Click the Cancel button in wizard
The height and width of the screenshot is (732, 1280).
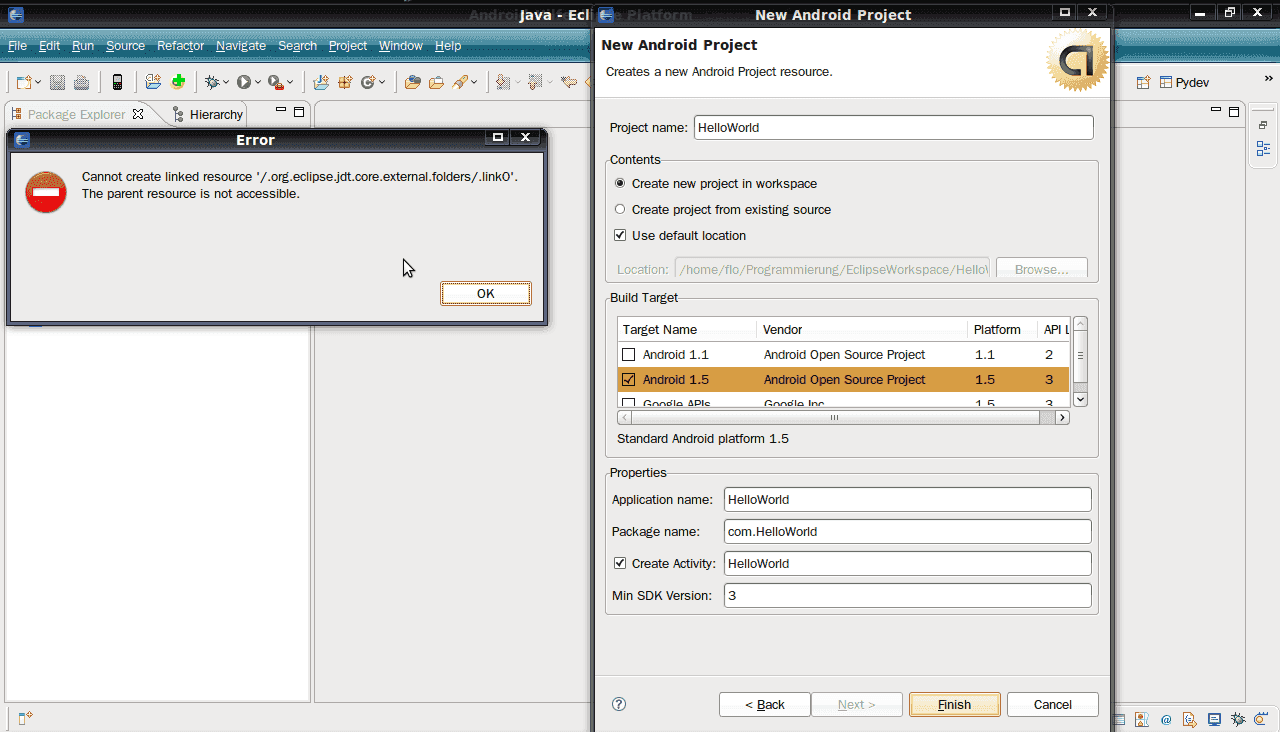pyautogui.click(x=1052, y=704)
